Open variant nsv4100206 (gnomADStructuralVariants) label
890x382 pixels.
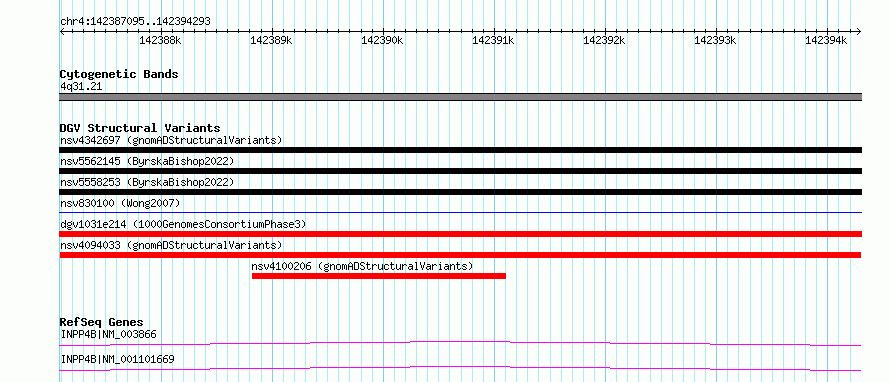[362, 266]
